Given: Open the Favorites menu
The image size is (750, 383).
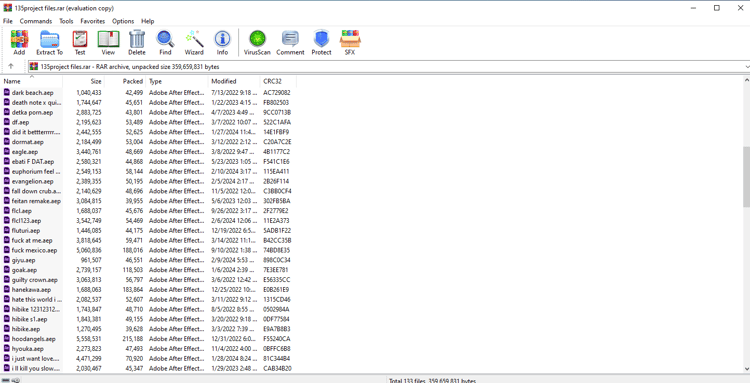Looking at the screenshot, I should (x=92, y=21).
